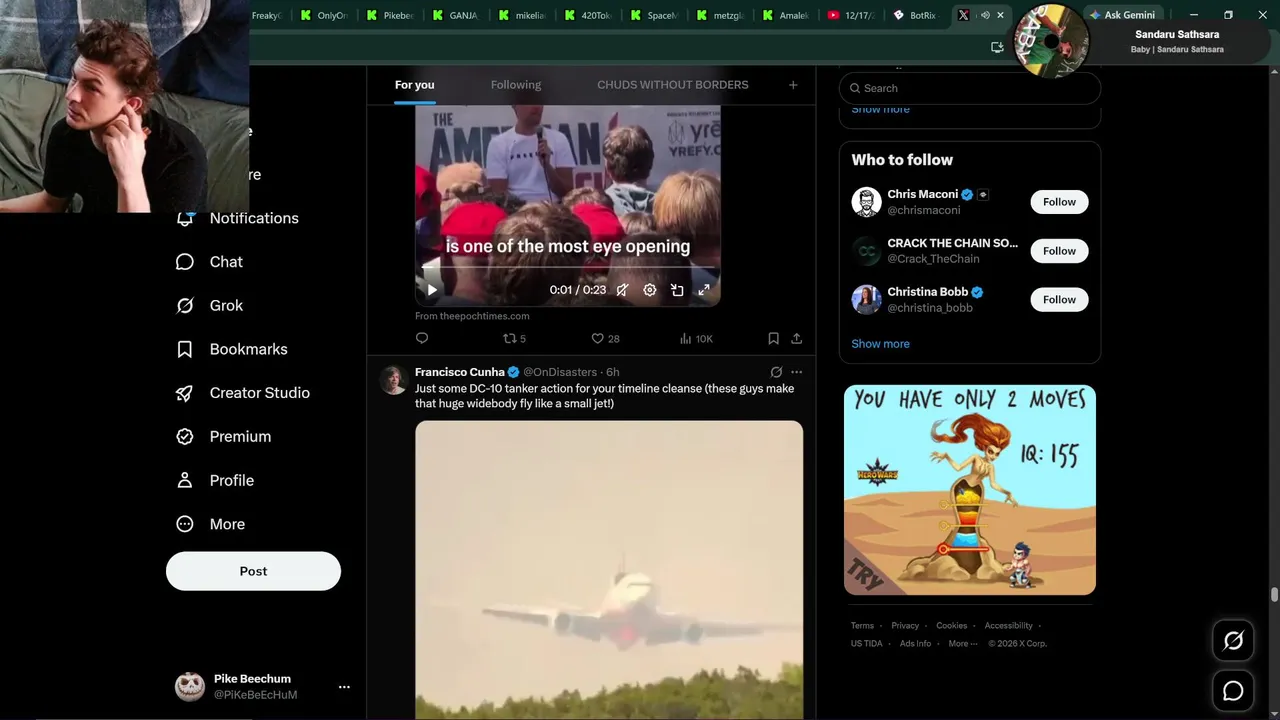Go to the Profile person icon
Screen dimensions: 1280x720
[x=185, y=480]
